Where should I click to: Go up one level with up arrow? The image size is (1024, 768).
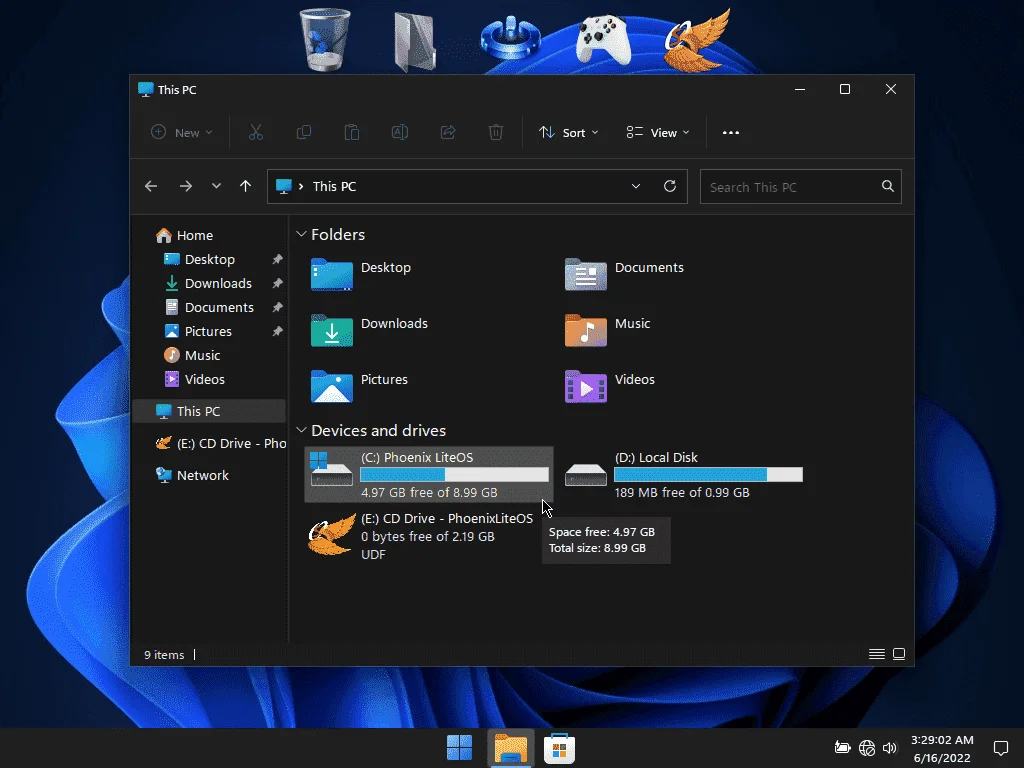pos(245,186)
